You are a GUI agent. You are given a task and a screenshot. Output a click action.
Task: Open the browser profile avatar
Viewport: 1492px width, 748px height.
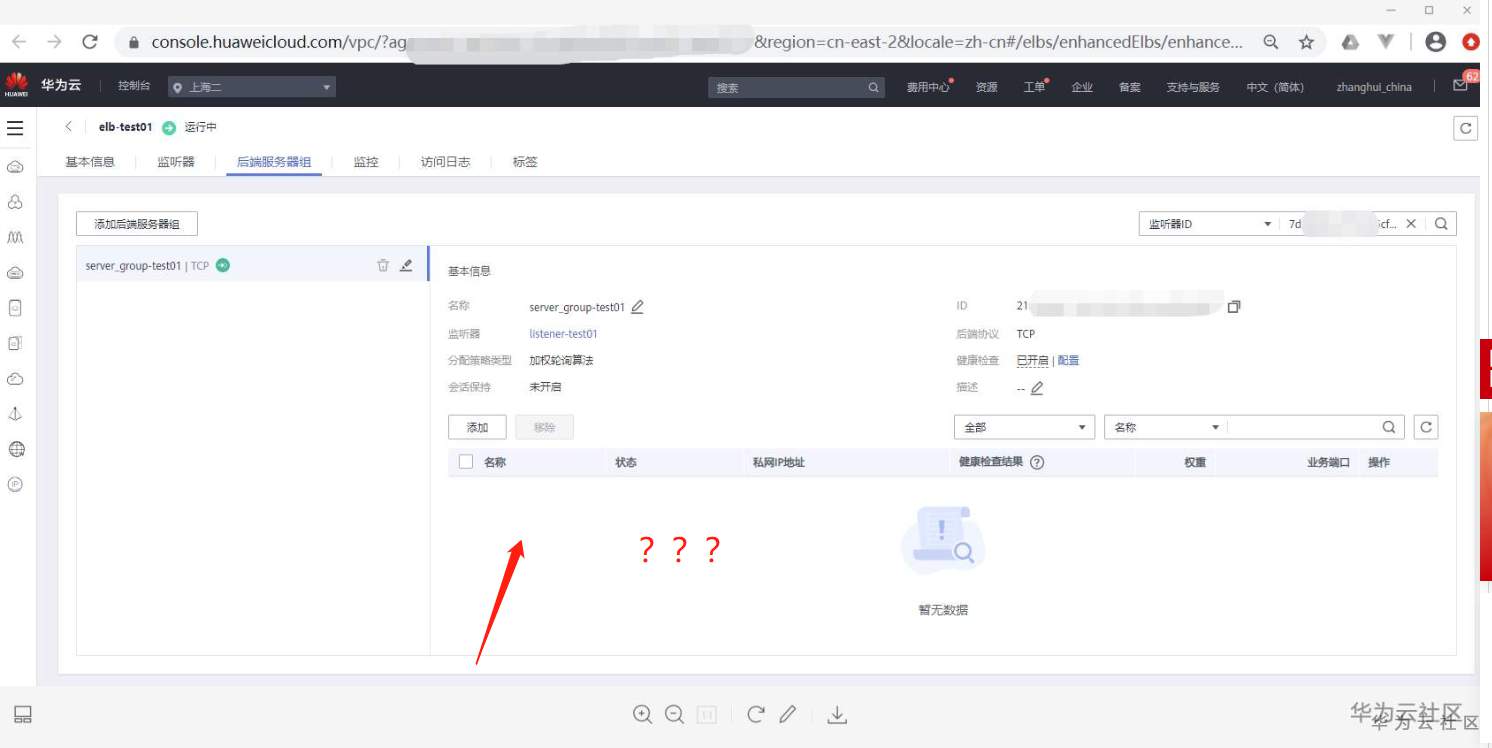(x=1436, y=42)
